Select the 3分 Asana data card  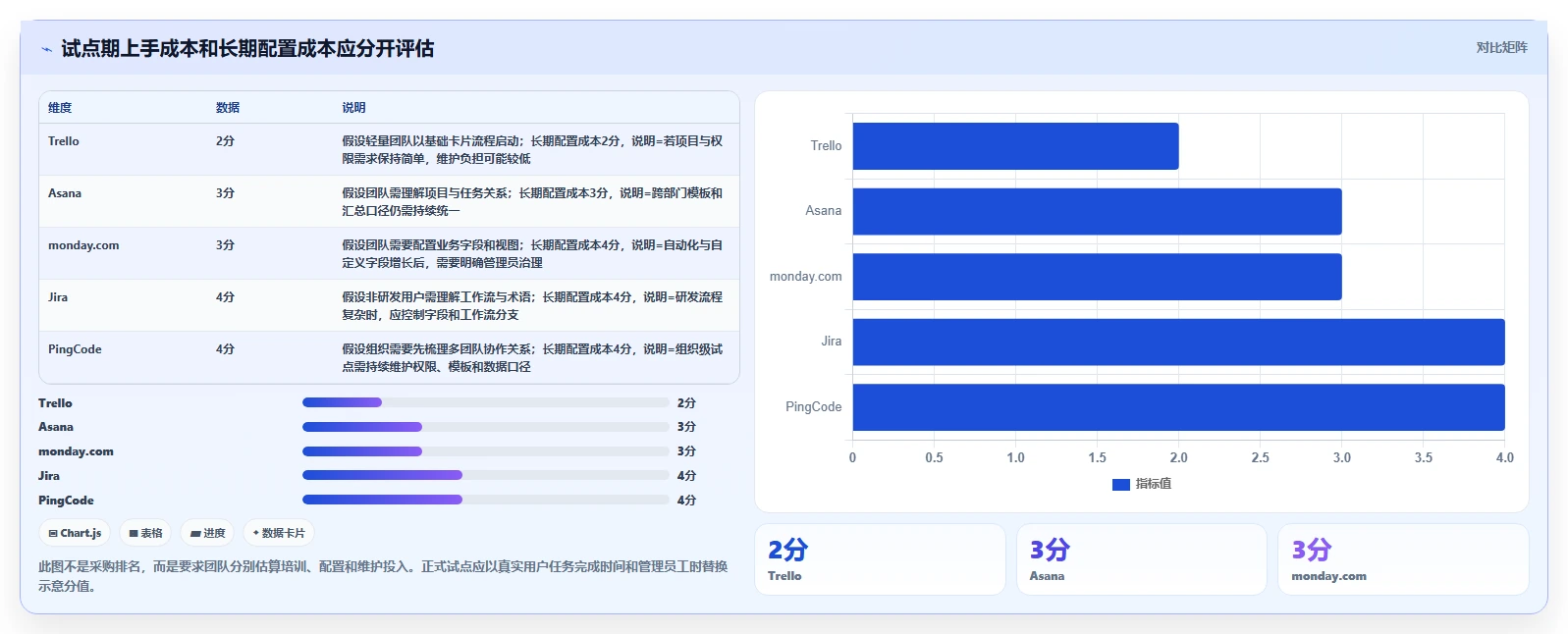point(1141,559)
